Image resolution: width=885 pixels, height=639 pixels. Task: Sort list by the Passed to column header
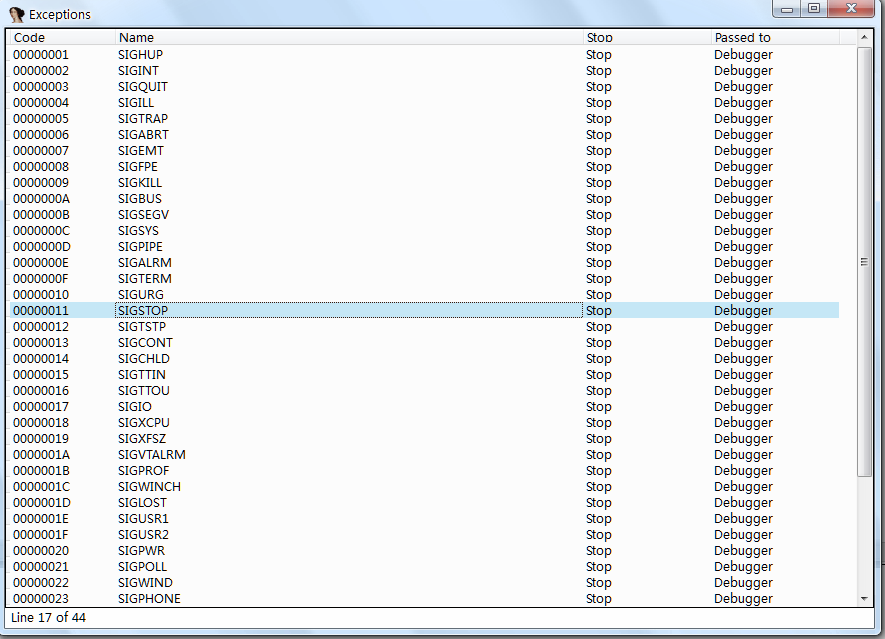(774, 37)
